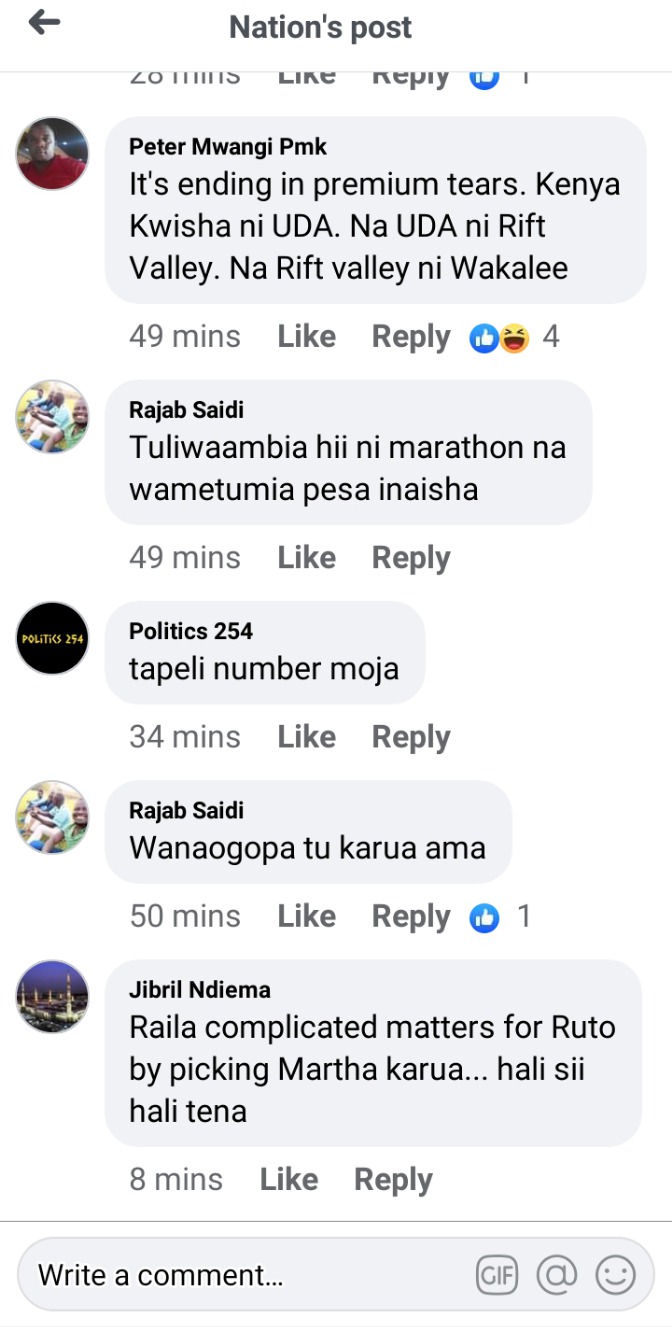Open Jibril Ndiema's profile avatar

[53, 996]
